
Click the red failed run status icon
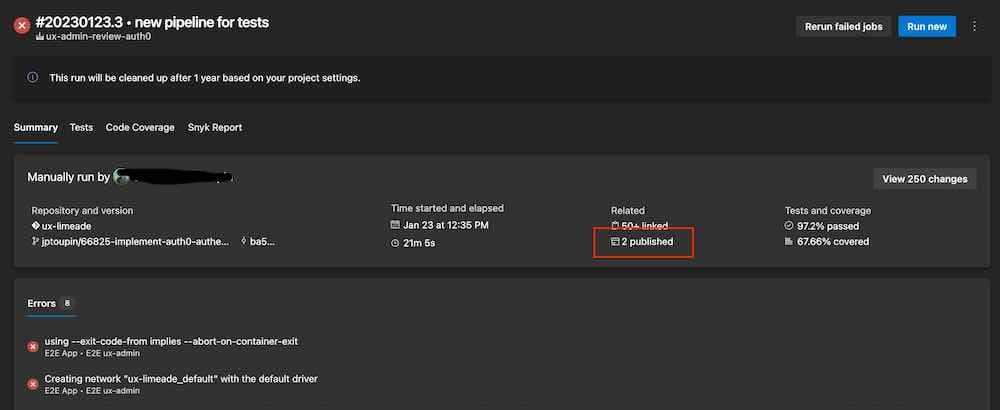point(21,26)
